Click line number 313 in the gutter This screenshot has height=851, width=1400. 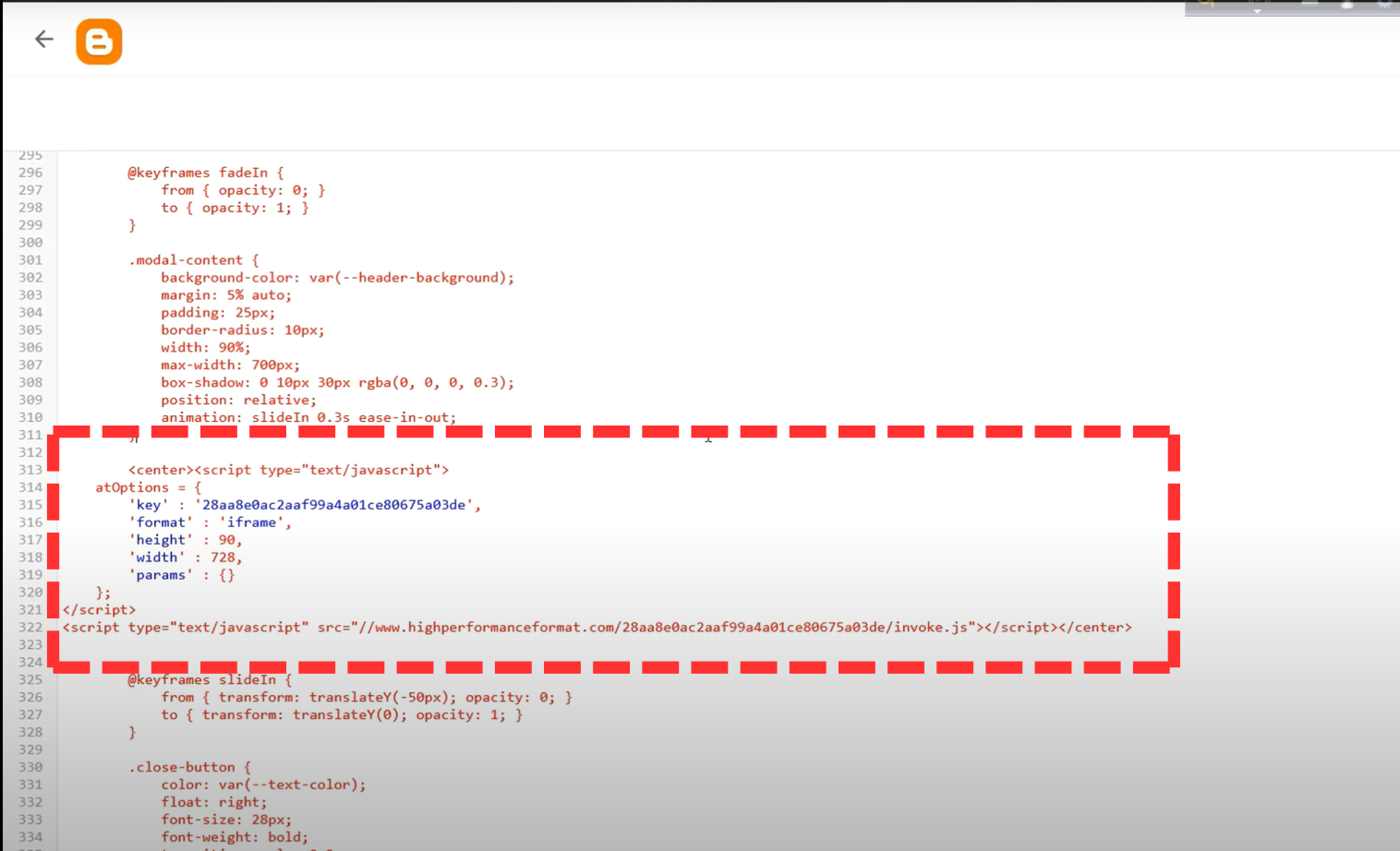coord(30,470)
